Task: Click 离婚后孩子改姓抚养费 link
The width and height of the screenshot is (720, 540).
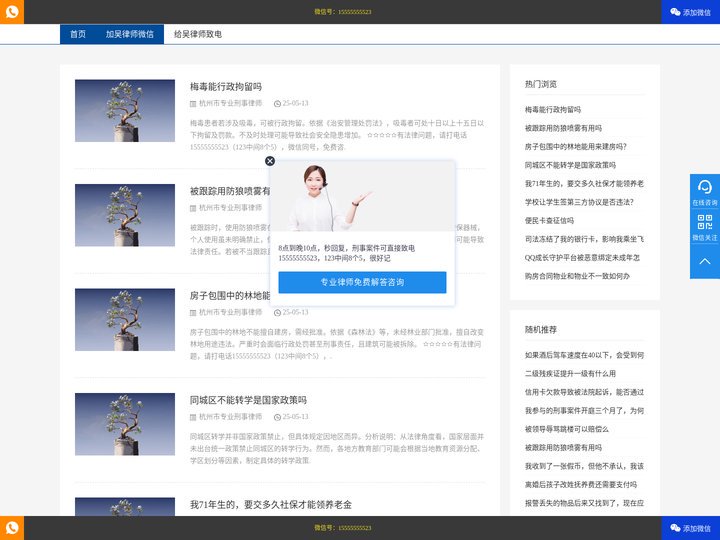Action: coord(581,484)
